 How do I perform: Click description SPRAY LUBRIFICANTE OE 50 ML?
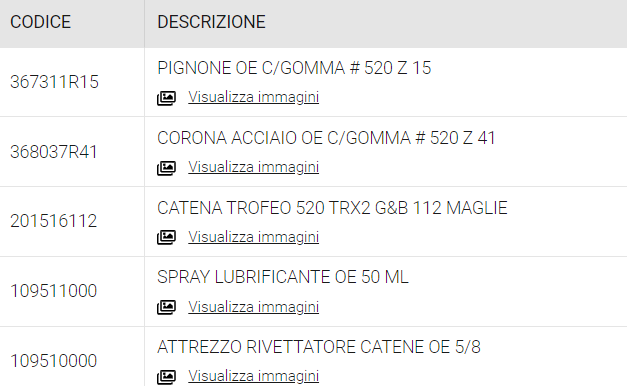click(x=283, y=277)
